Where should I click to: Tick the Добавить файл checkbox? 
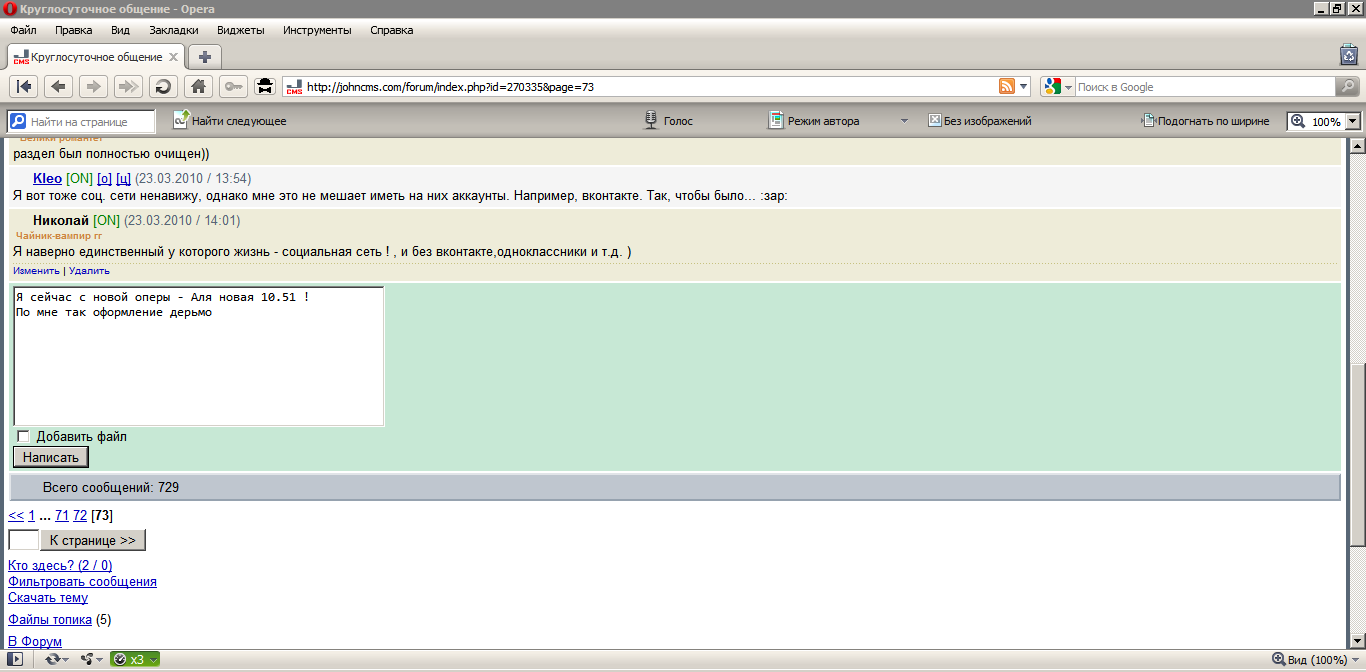tap(24, 436)
